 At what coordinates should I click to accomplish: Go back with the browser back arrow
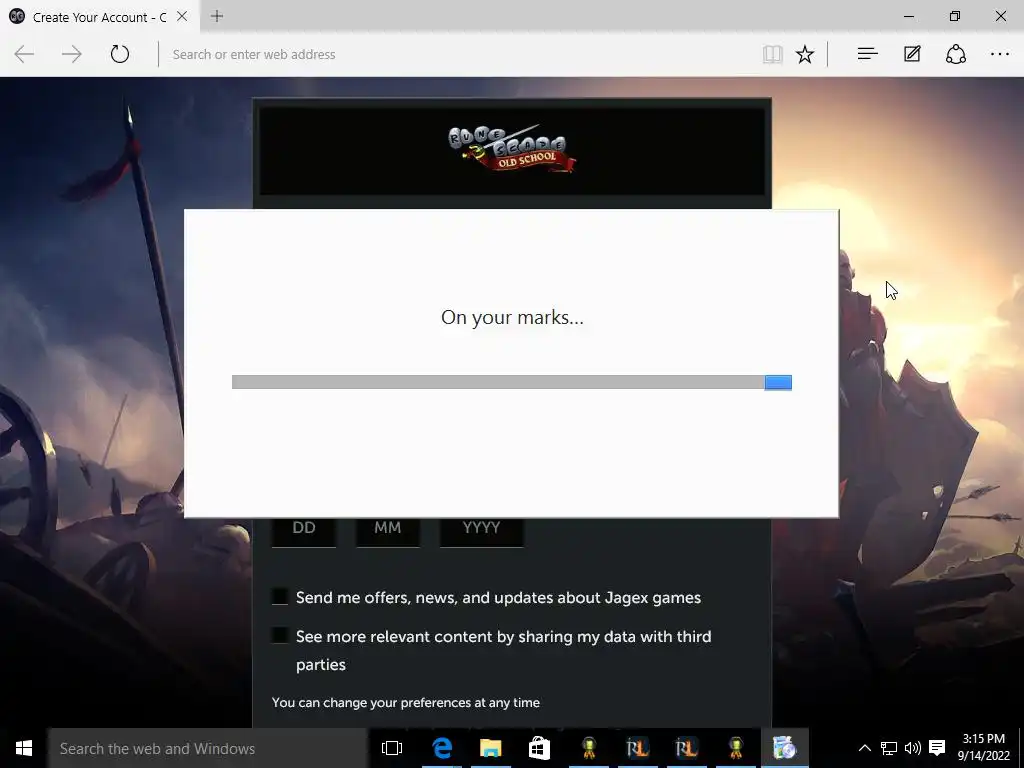[x=24, y=54]
